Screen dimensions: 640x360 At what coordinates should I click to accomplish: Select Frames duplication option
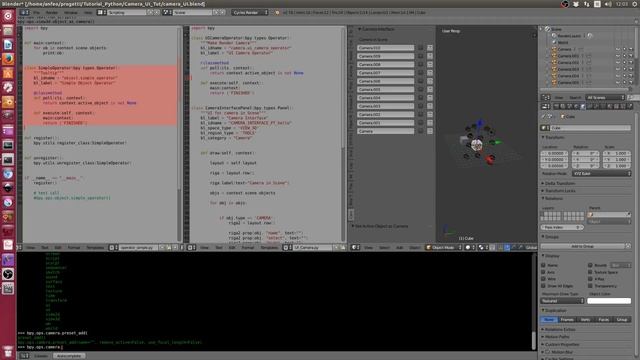tap(567, 320)
